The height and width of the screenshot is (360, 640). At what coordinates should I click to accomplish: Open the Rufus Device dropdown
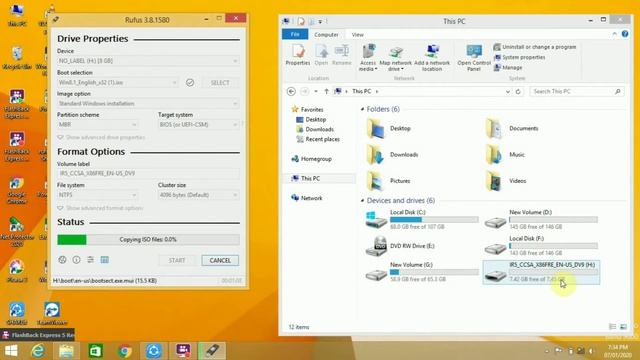pyautogui.click(x=148, y=61)
